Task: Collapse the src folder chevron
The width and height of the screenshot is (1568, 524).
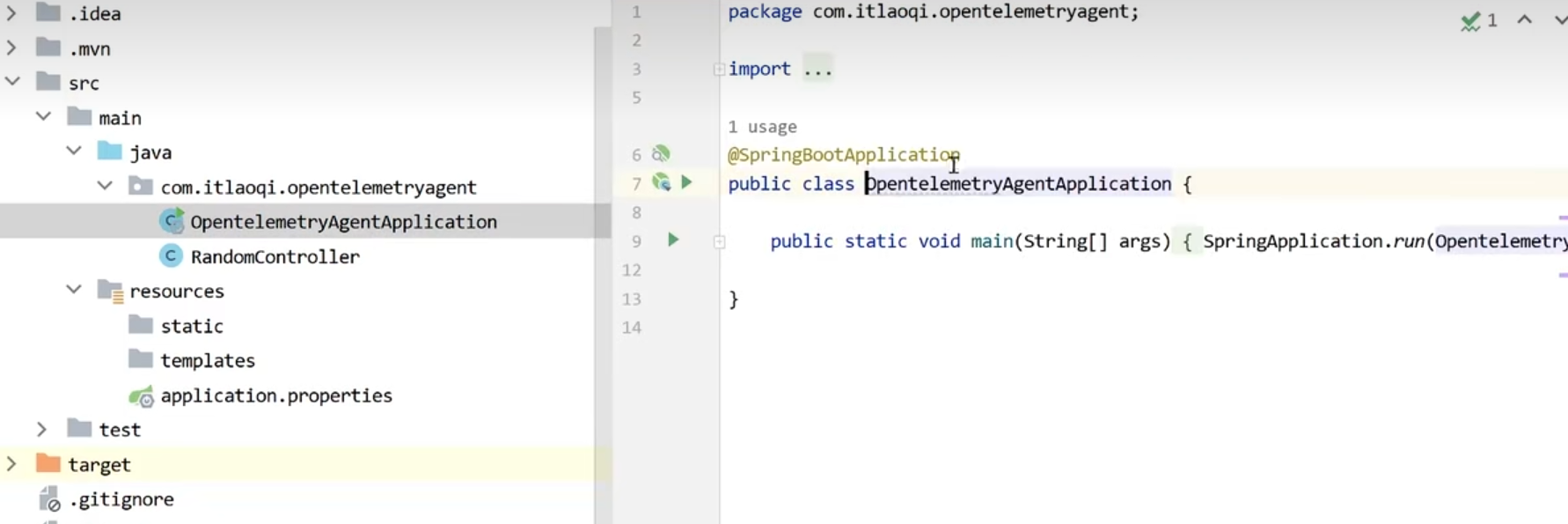Action: (12, 82)
